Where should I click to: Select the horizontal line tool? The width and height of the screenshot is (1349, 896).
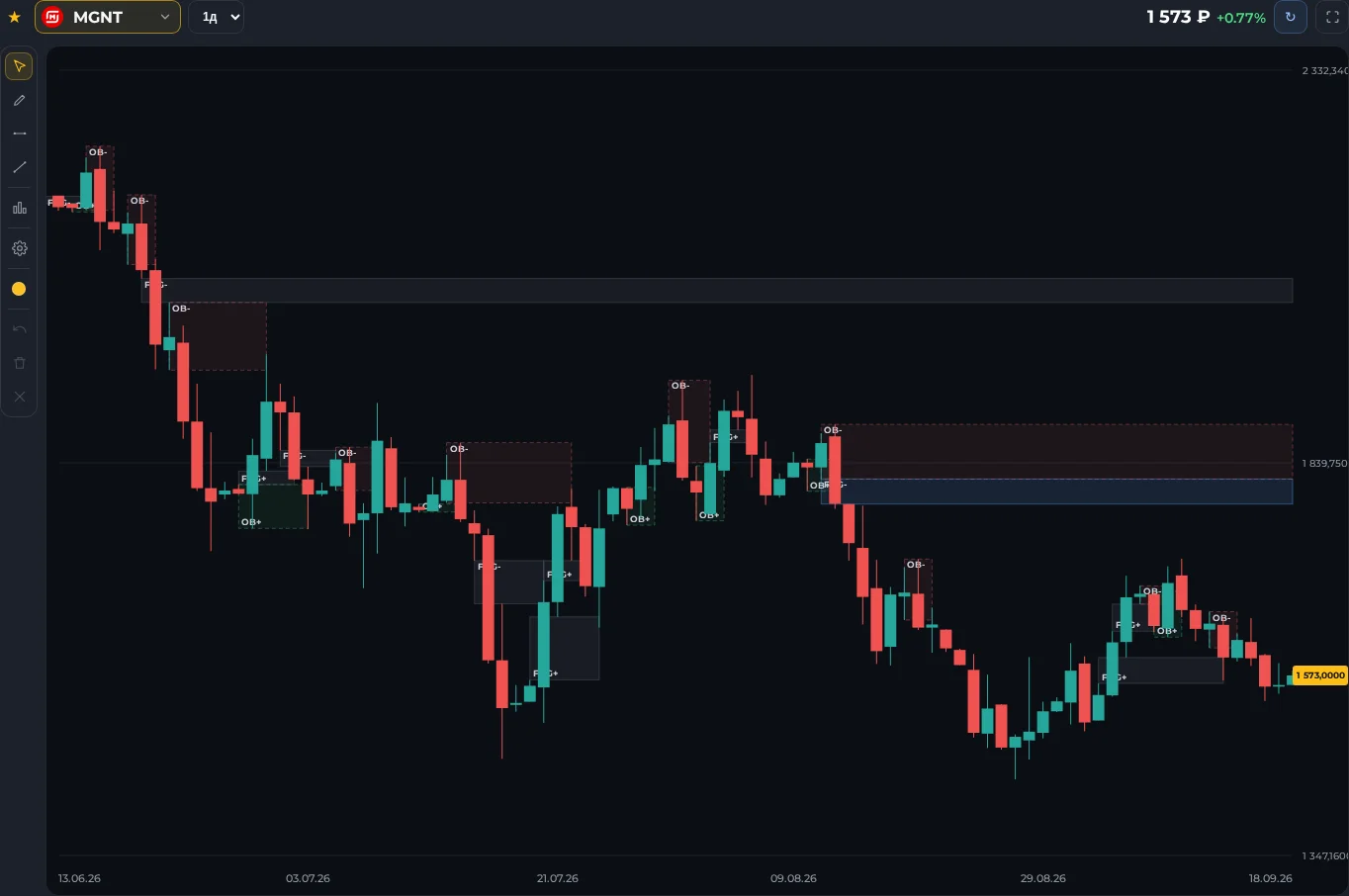[19, 134]
